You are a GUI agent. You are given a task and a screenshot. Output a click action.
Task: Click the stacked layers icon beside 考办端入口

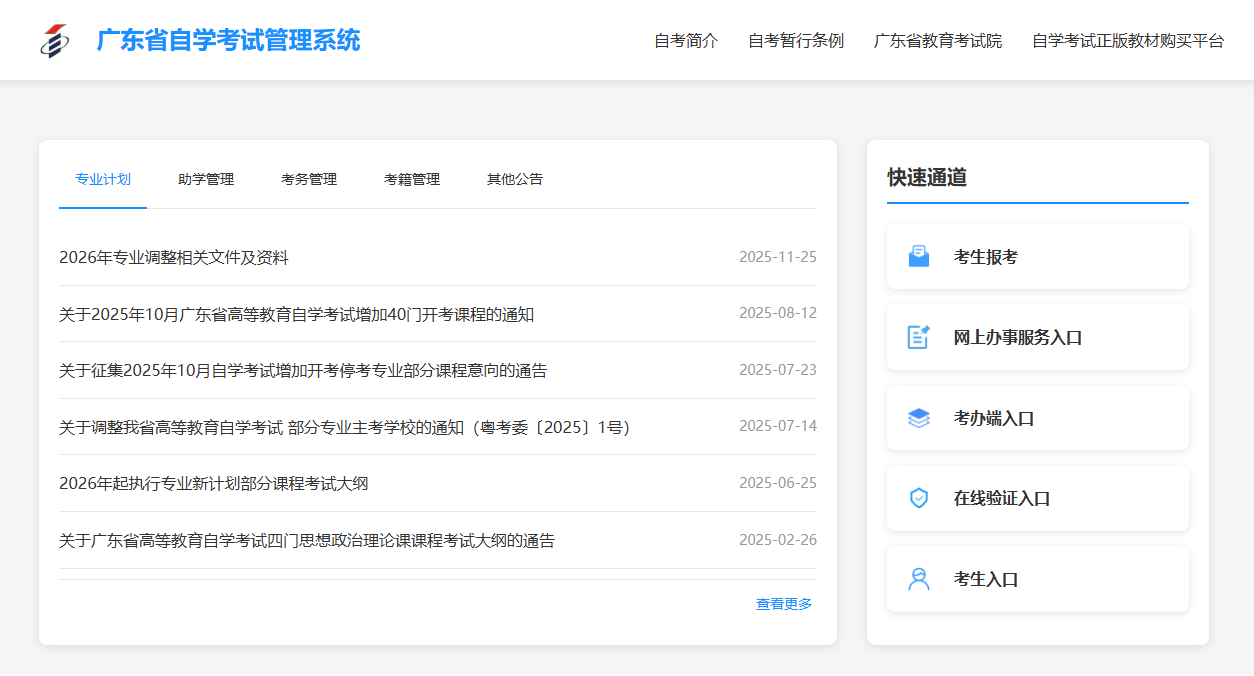(x=918, y=418)
